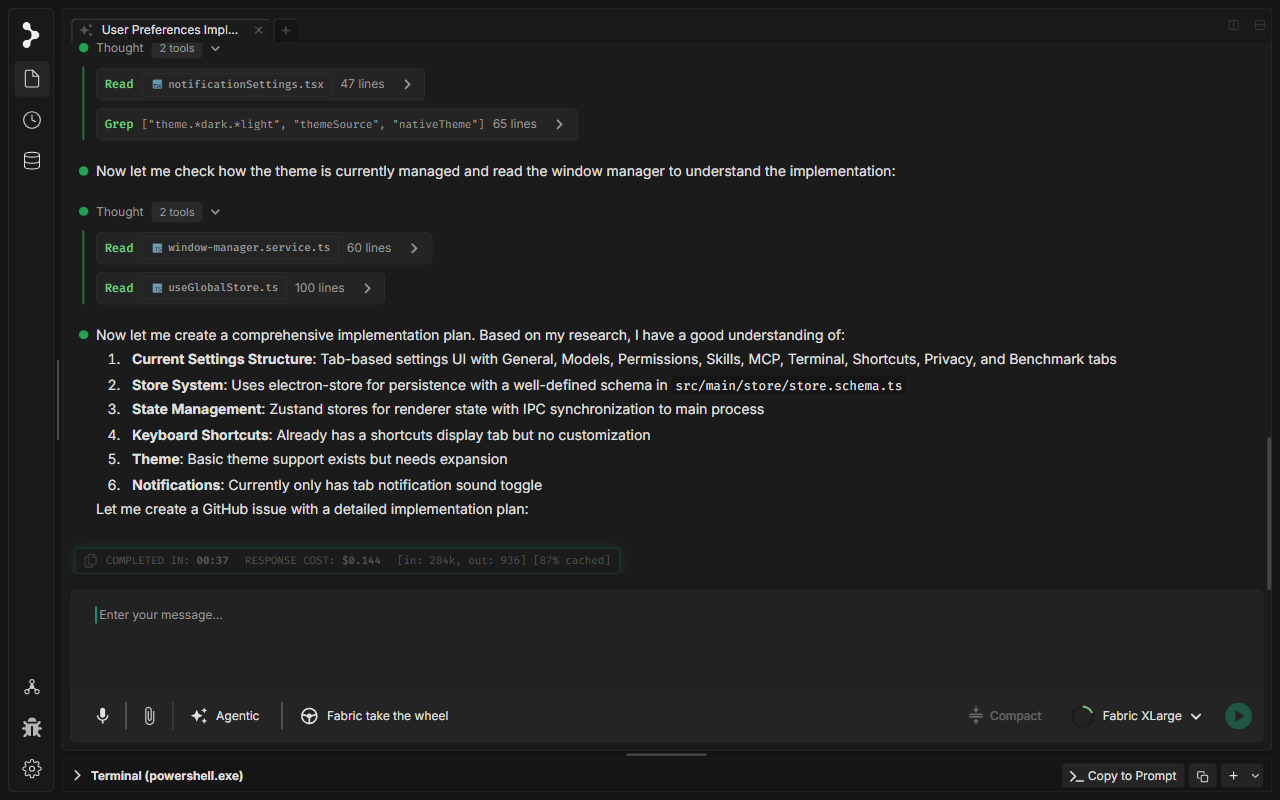Toggle panel layout icon at top right
The image size is (1280, 800).
1260,25
